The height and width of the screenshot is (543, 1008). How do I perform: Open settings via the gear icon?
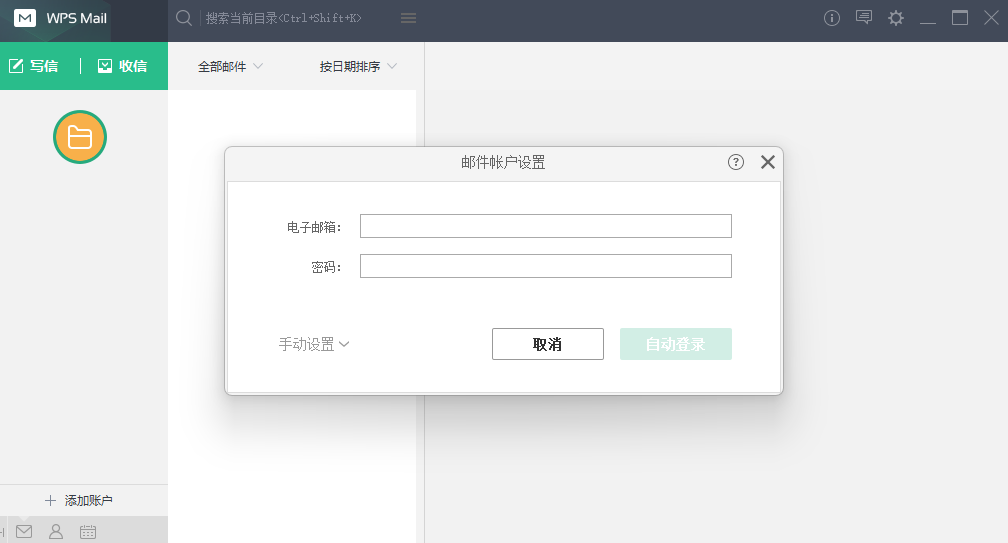896,18
